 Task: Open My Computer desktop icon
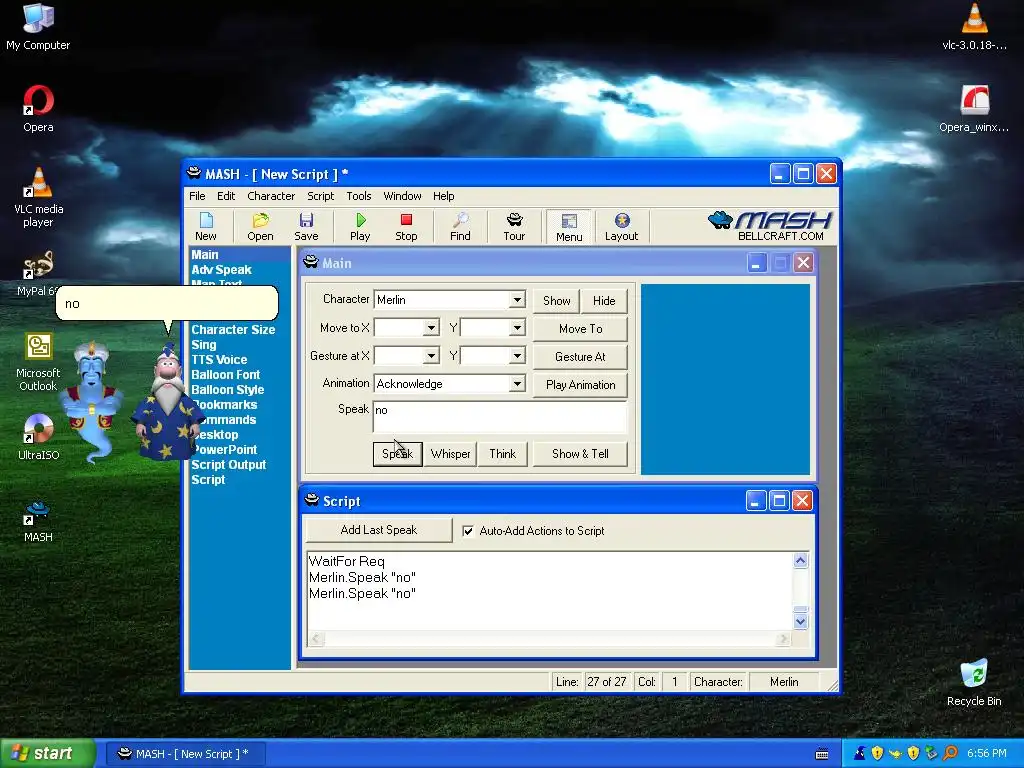coord(38,26)
